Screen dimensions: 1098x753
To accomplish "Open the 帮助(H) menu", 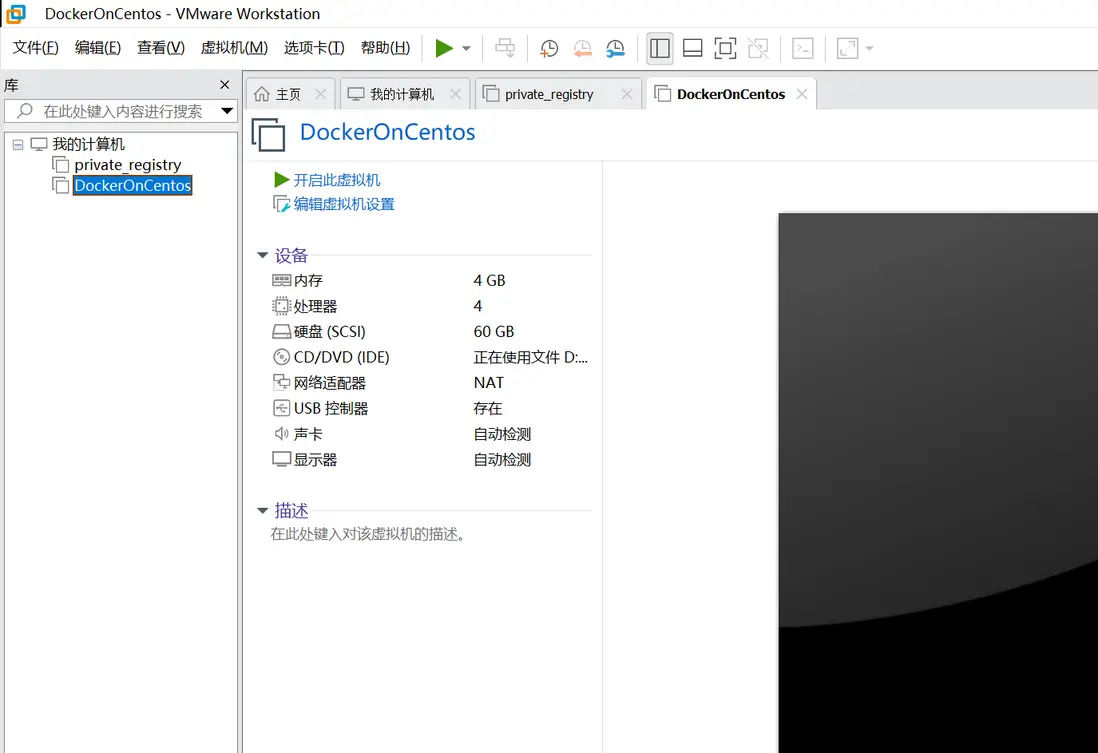I will click(x=385, y=48).
